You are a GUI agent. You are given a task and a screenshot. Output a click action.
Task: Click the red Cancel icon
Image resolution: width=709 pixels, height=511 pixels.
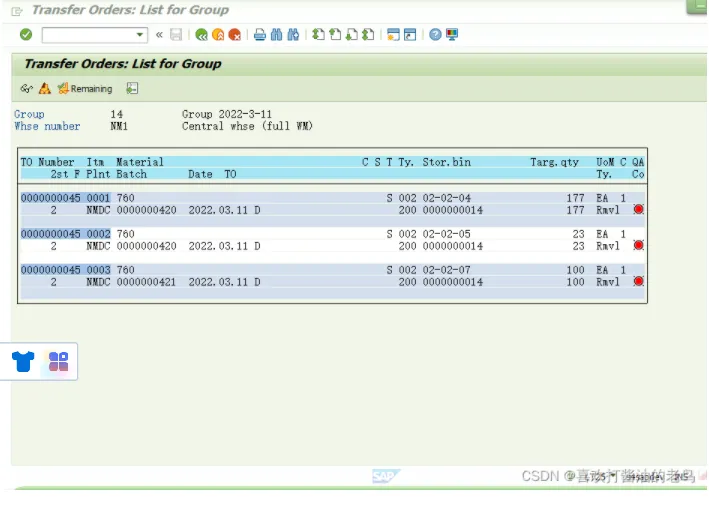tap(234, 35)
